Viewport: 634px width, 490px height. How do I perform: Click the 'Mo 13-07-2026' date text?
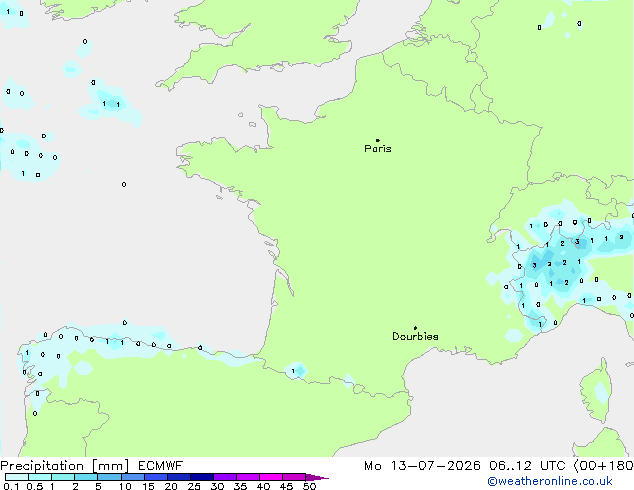pyautogui.click(x=422, y=466)
